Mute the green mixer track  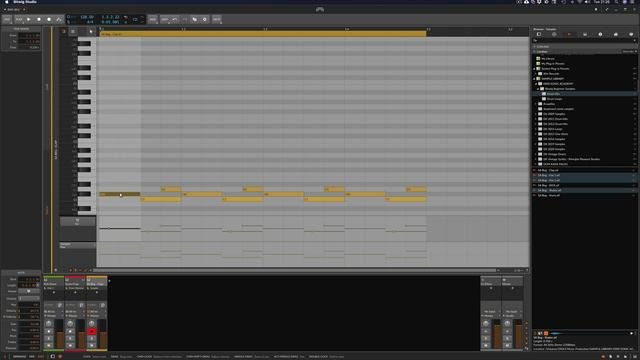pos(49,345)
